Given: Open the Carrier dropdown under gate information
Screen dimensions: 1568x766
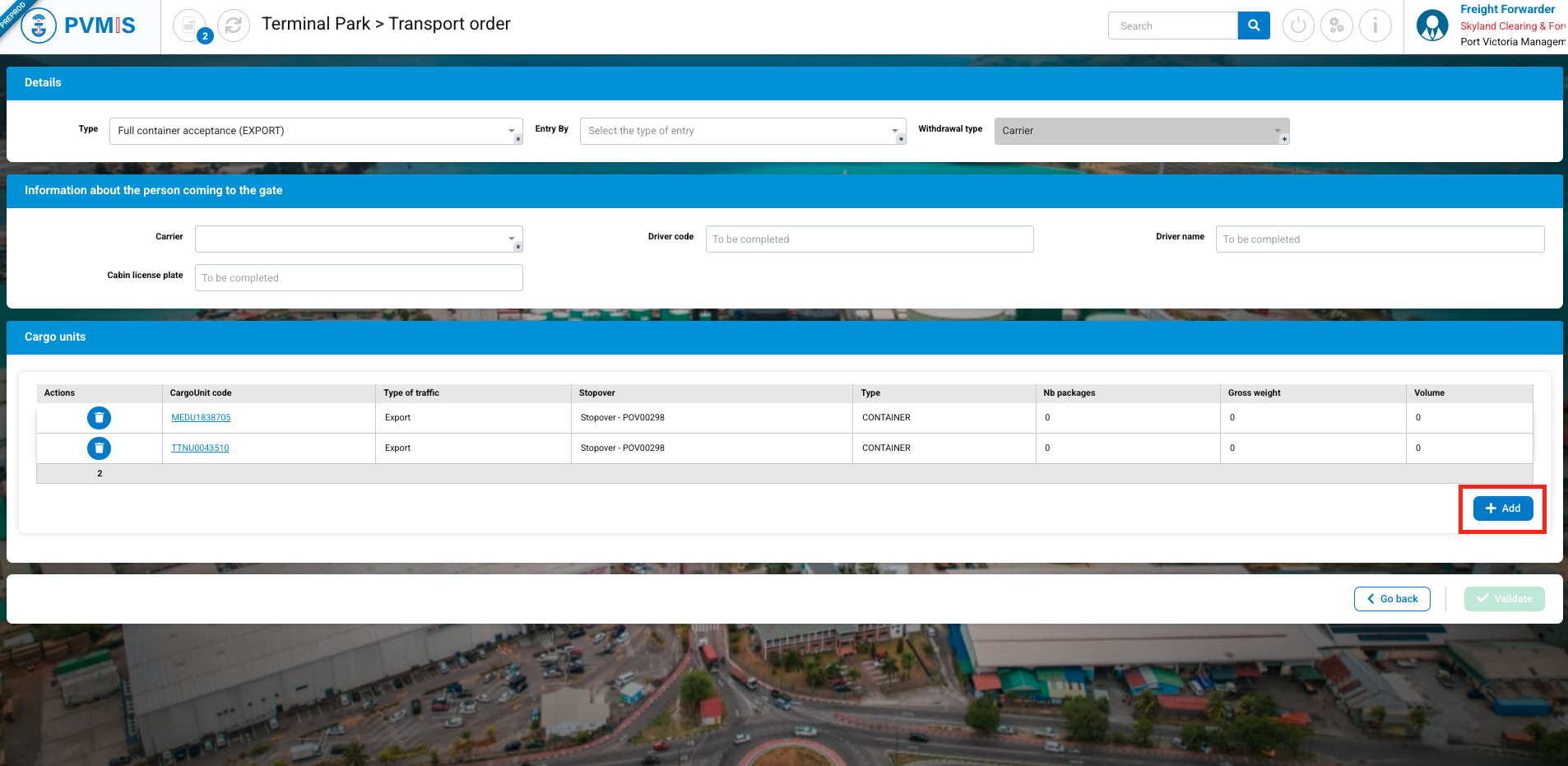Looking at the screenshot, I should pyautogui.click(x=358, y=239).
